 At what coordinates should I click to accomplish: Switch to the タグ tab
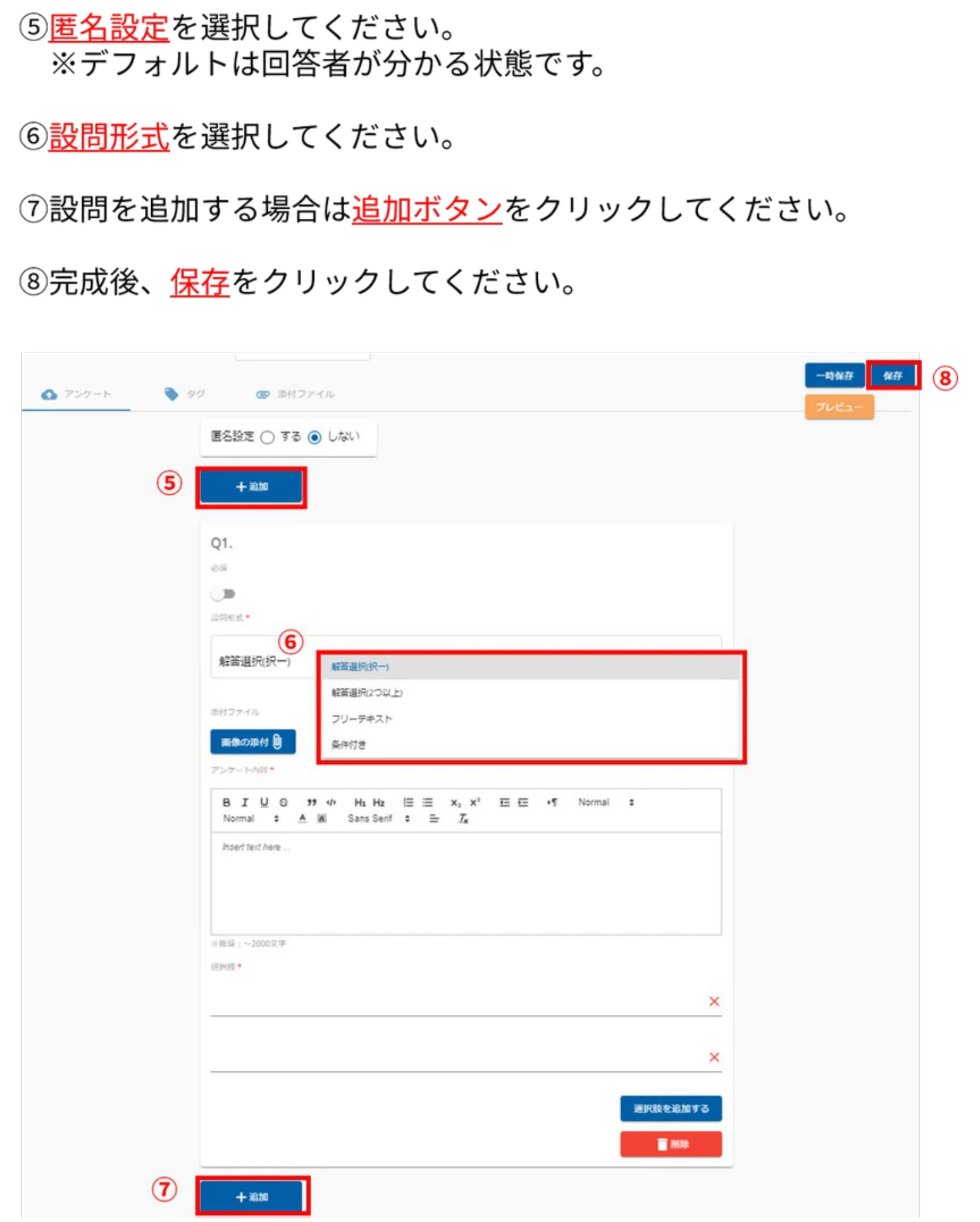tap(184, 394)
